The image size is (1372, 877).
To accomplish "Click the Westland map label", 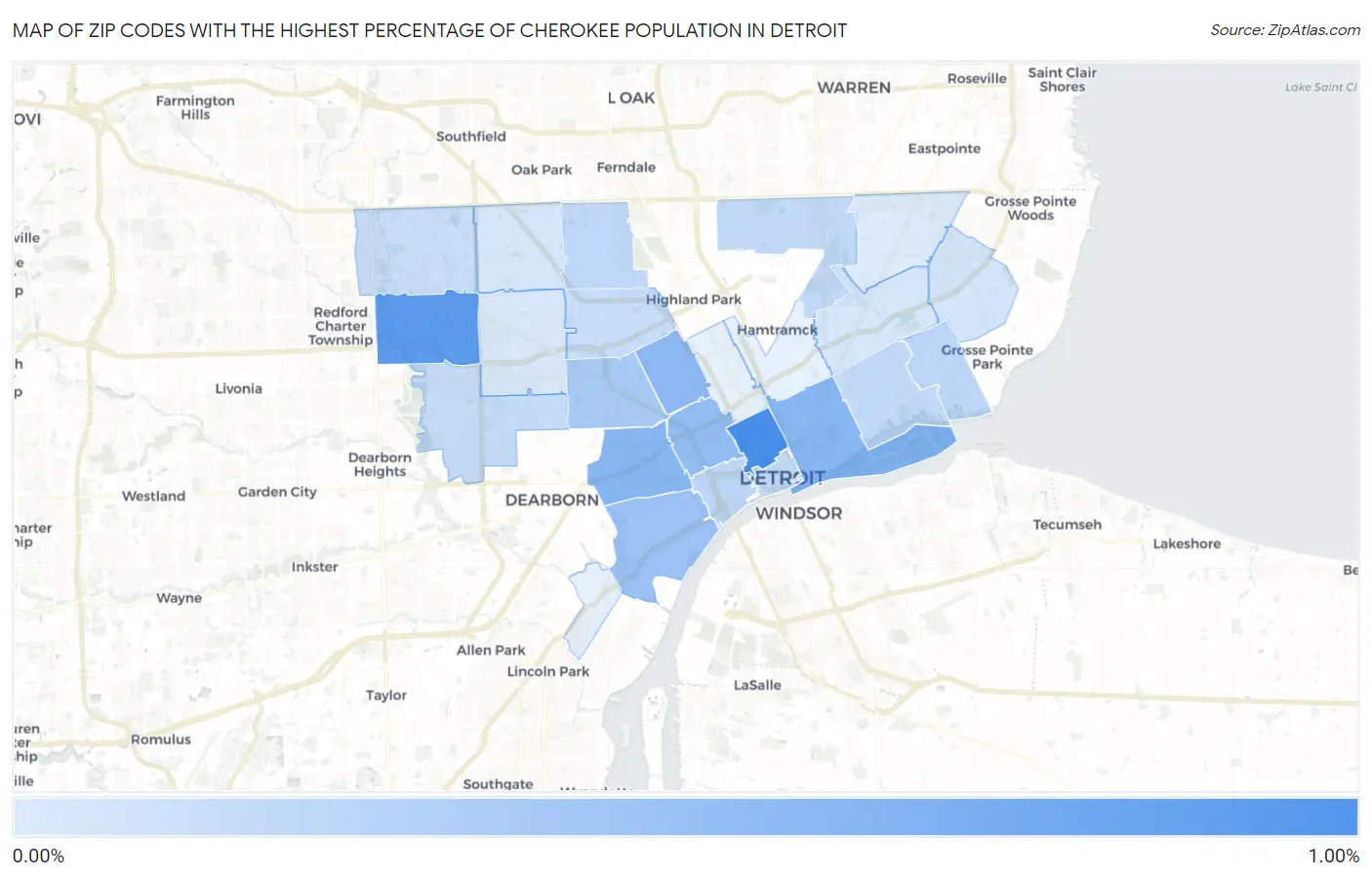I will pos(153,496).
